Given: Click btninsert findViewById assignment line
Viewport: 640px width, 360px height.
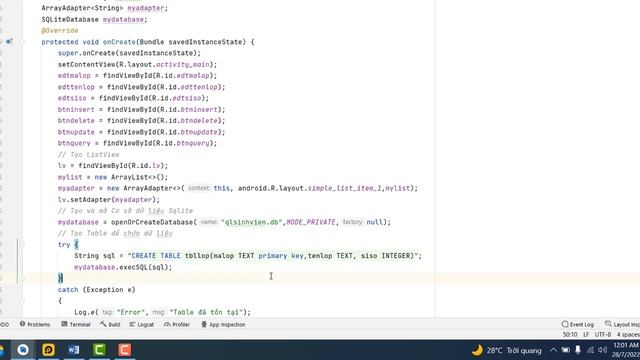Looking at the screenshot, I should (x=141, y=109).
